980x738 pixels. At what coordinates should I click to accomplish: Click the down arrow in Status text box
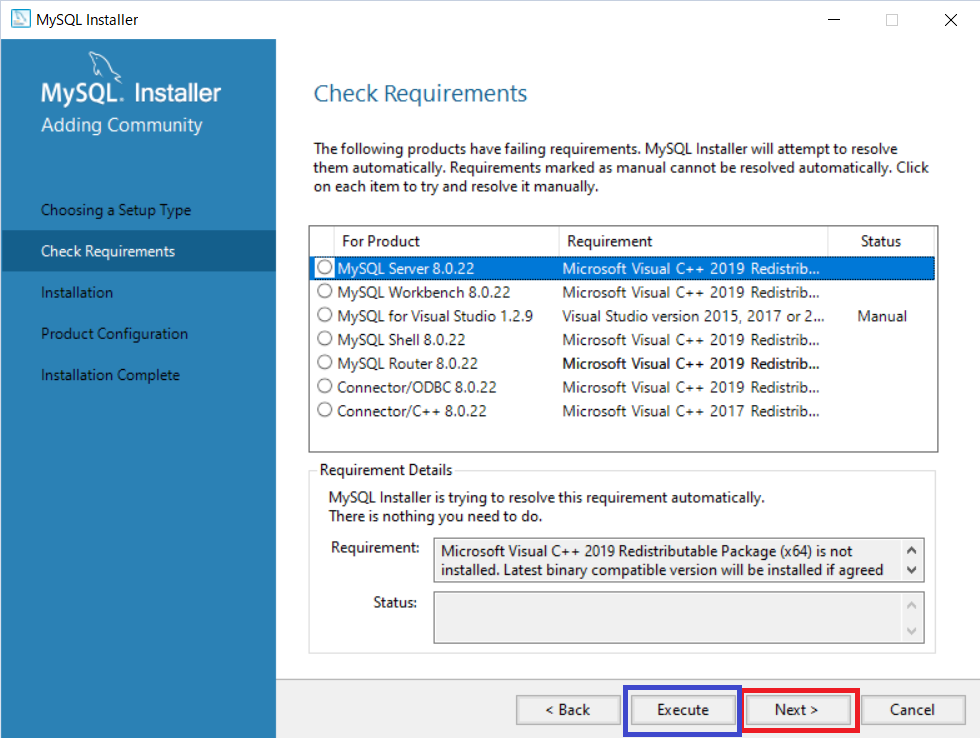(911, 631)
